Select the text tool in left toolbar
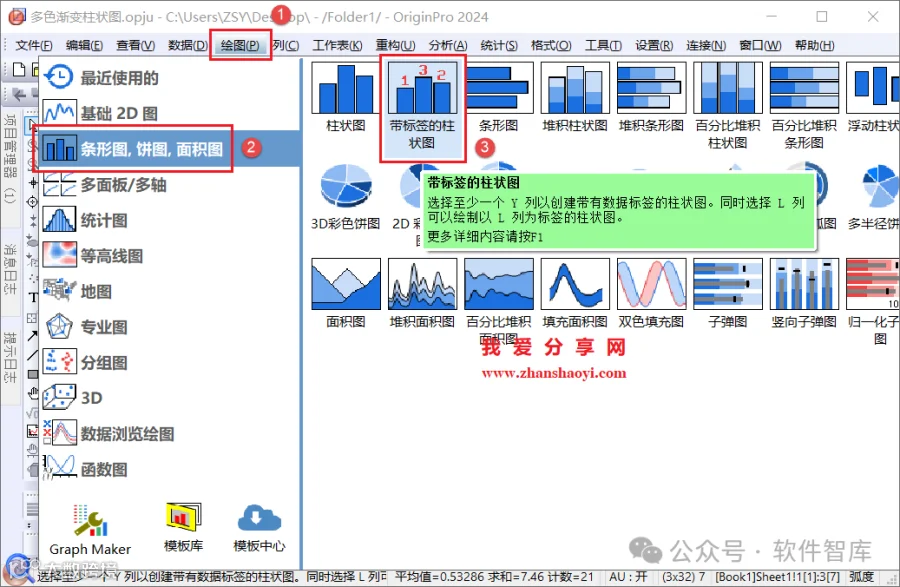This screenshot has width=900, height=587. tap(33, 297)
